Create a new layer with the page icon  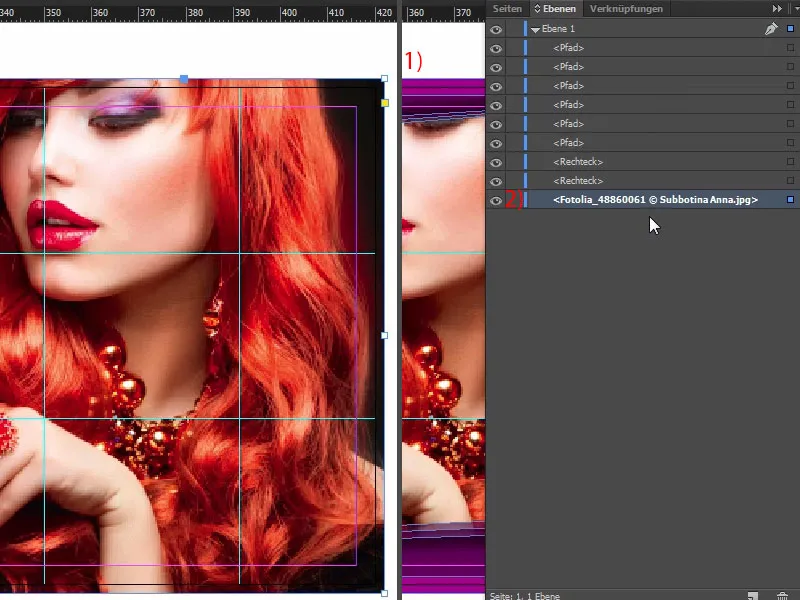click(753, 595)
